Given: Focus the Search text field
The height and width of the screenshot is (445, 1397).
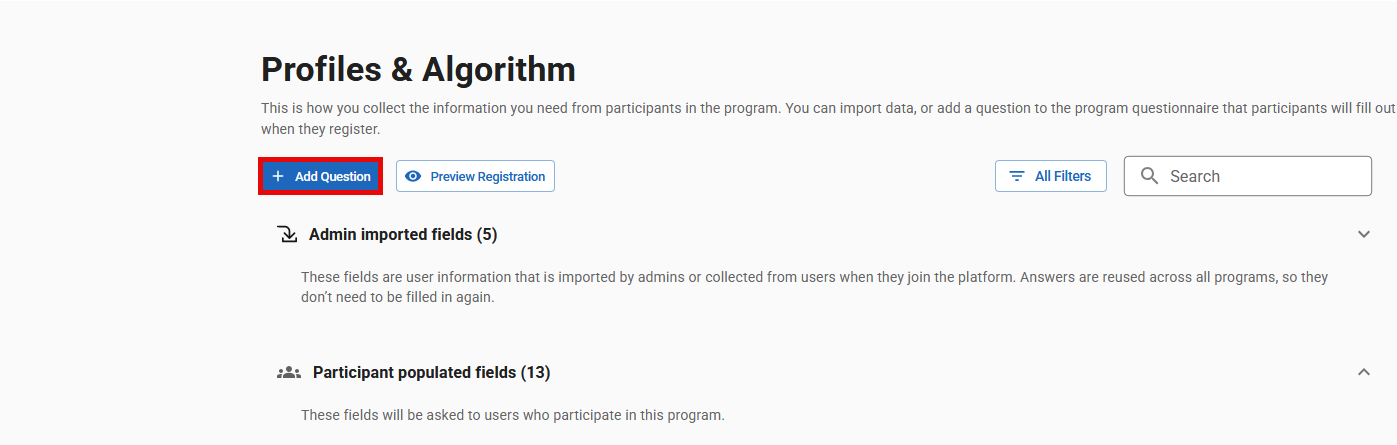Looking at the screenshot, I should click(x=1260, y=176).
